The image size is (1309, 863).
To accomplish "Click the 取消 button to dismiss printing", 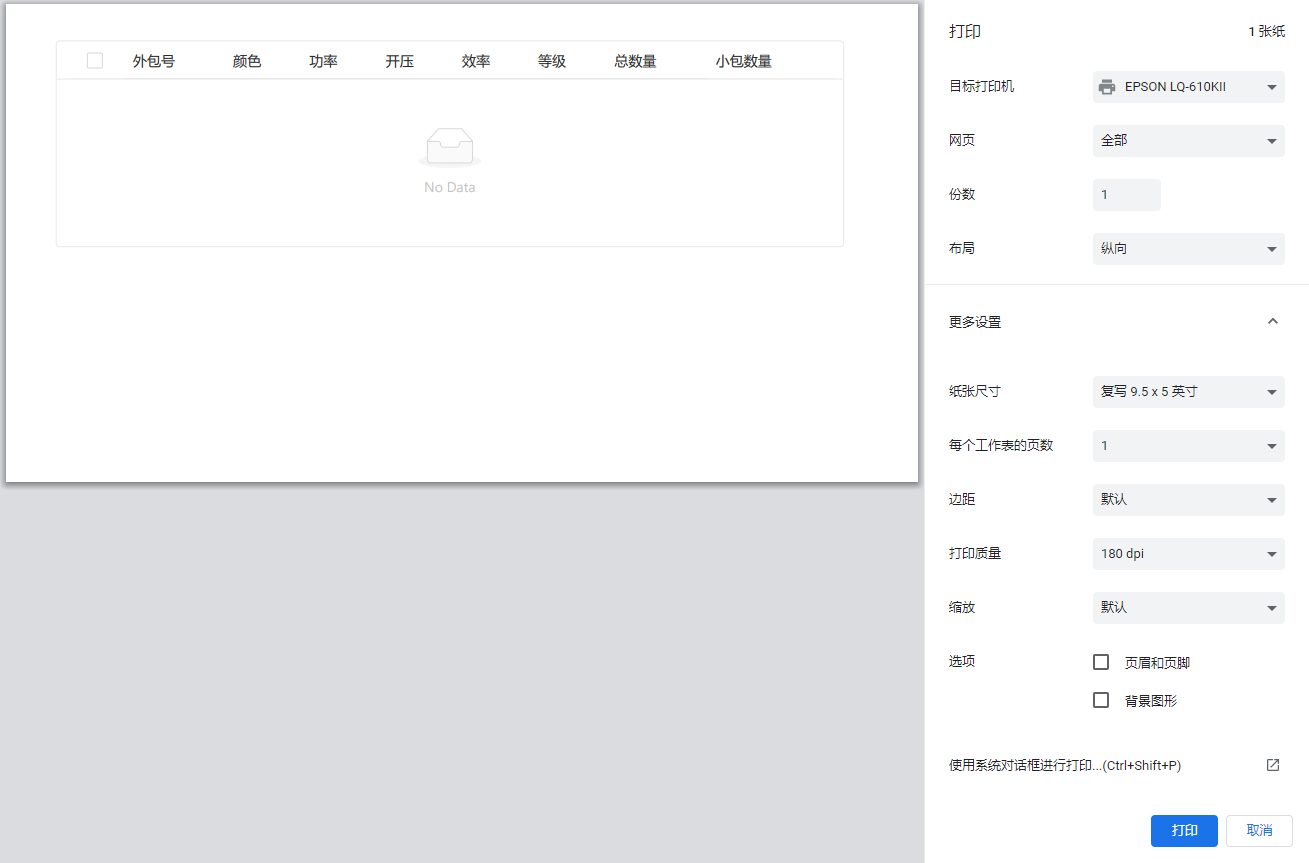I will 1259,830.
